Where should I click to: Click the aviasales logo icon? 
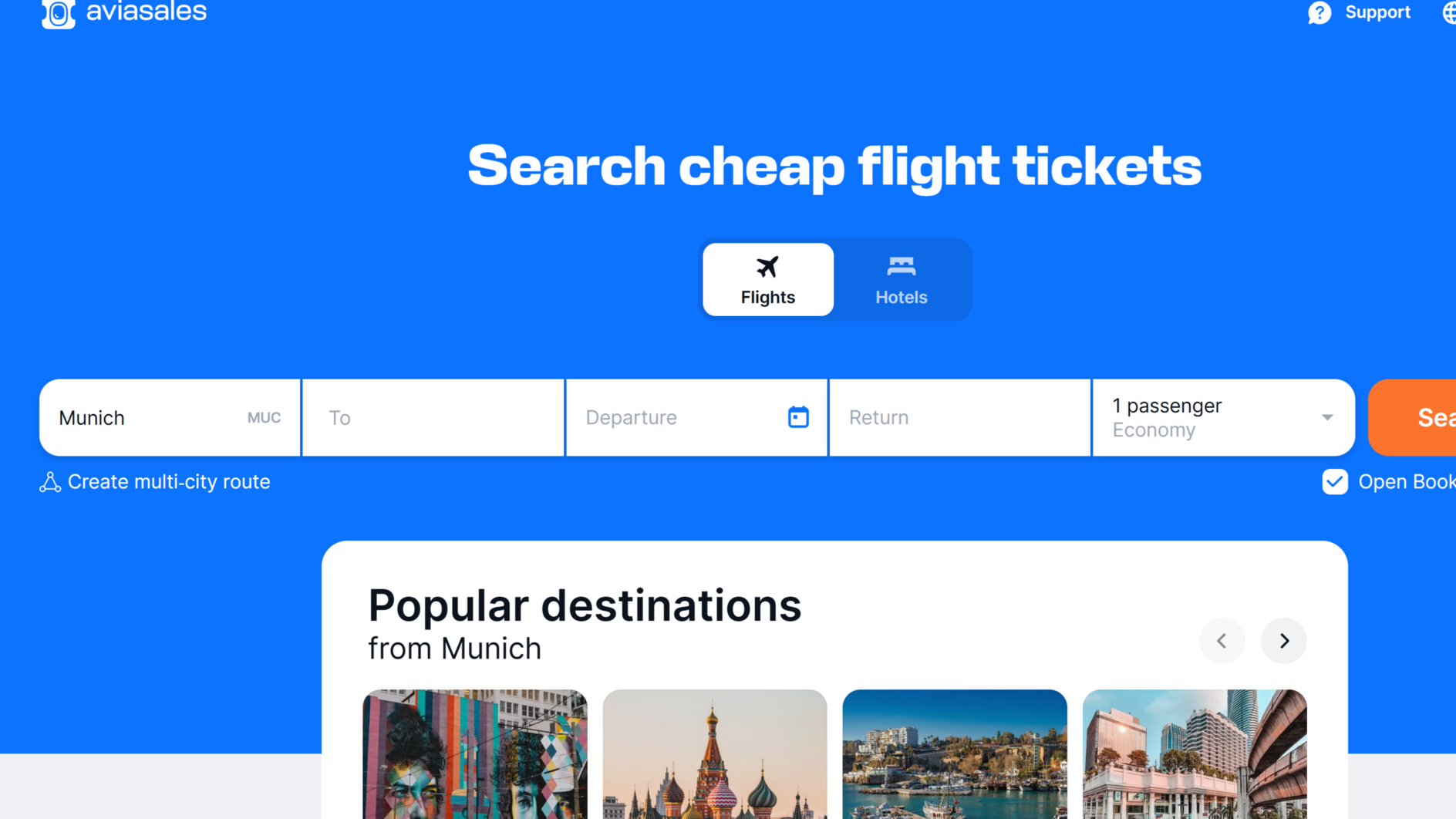[59, 13]
